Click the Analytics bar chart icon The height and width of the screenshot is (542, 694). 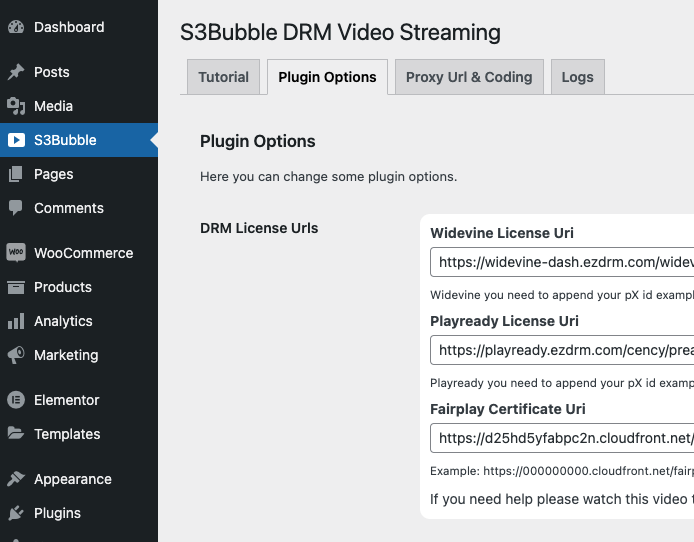pos(16,321)
